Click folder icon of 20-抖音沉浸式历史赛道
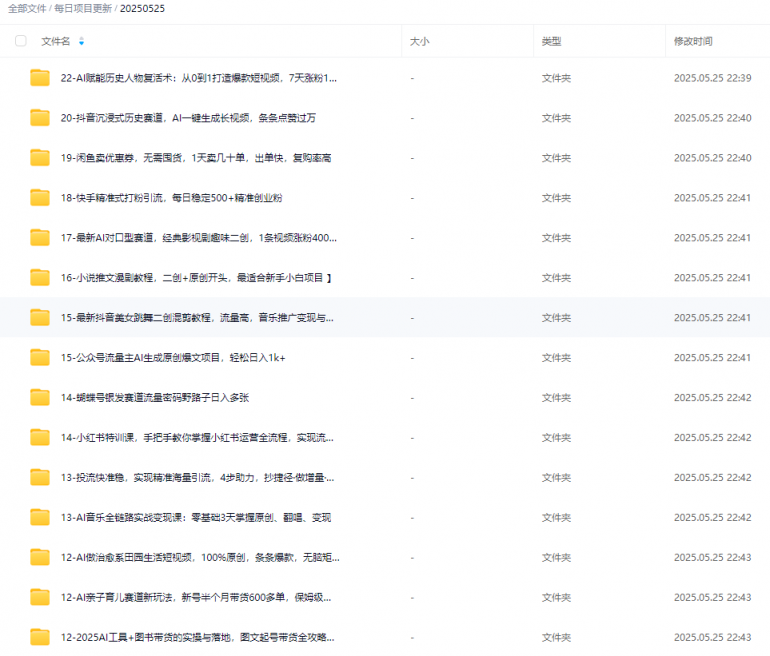 click(x=40, y=118)
